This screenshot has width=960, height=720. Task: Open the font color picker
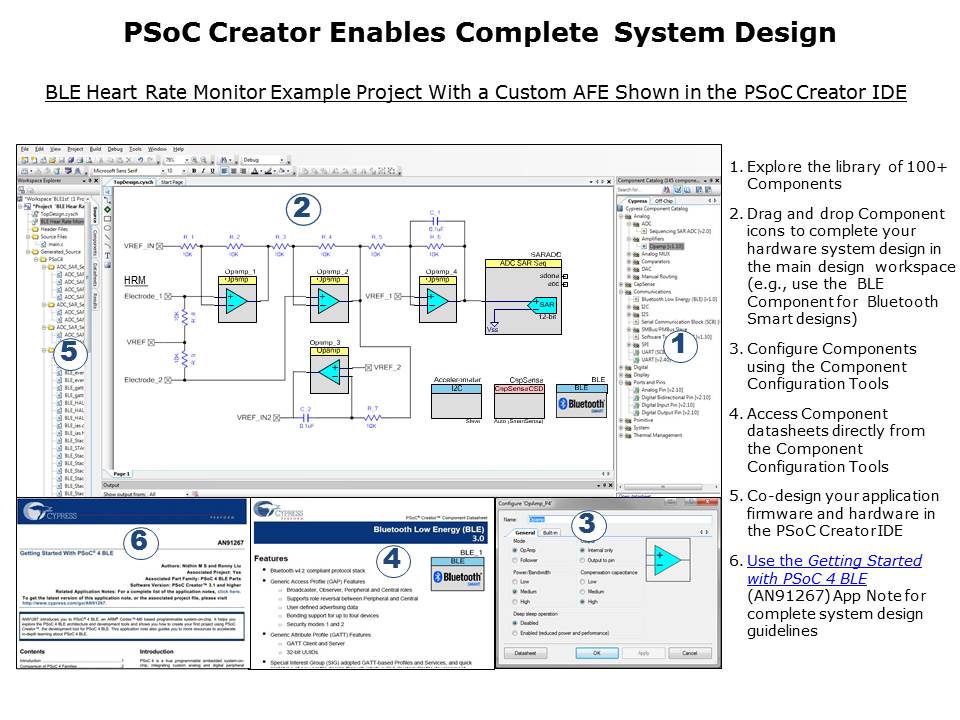[257, 171]
